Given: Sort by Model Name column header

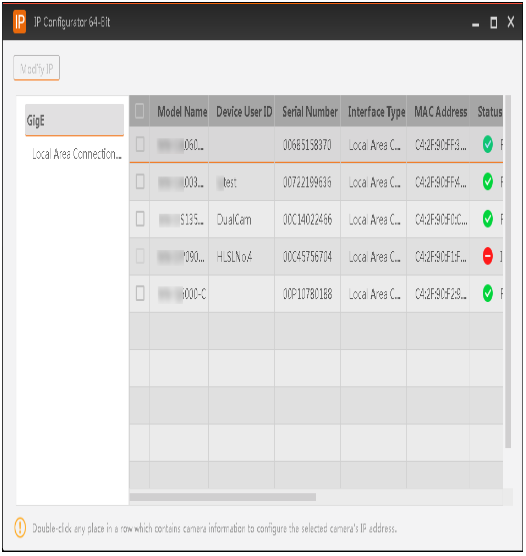Looking at the screenshot, I should tap(179, 111).
